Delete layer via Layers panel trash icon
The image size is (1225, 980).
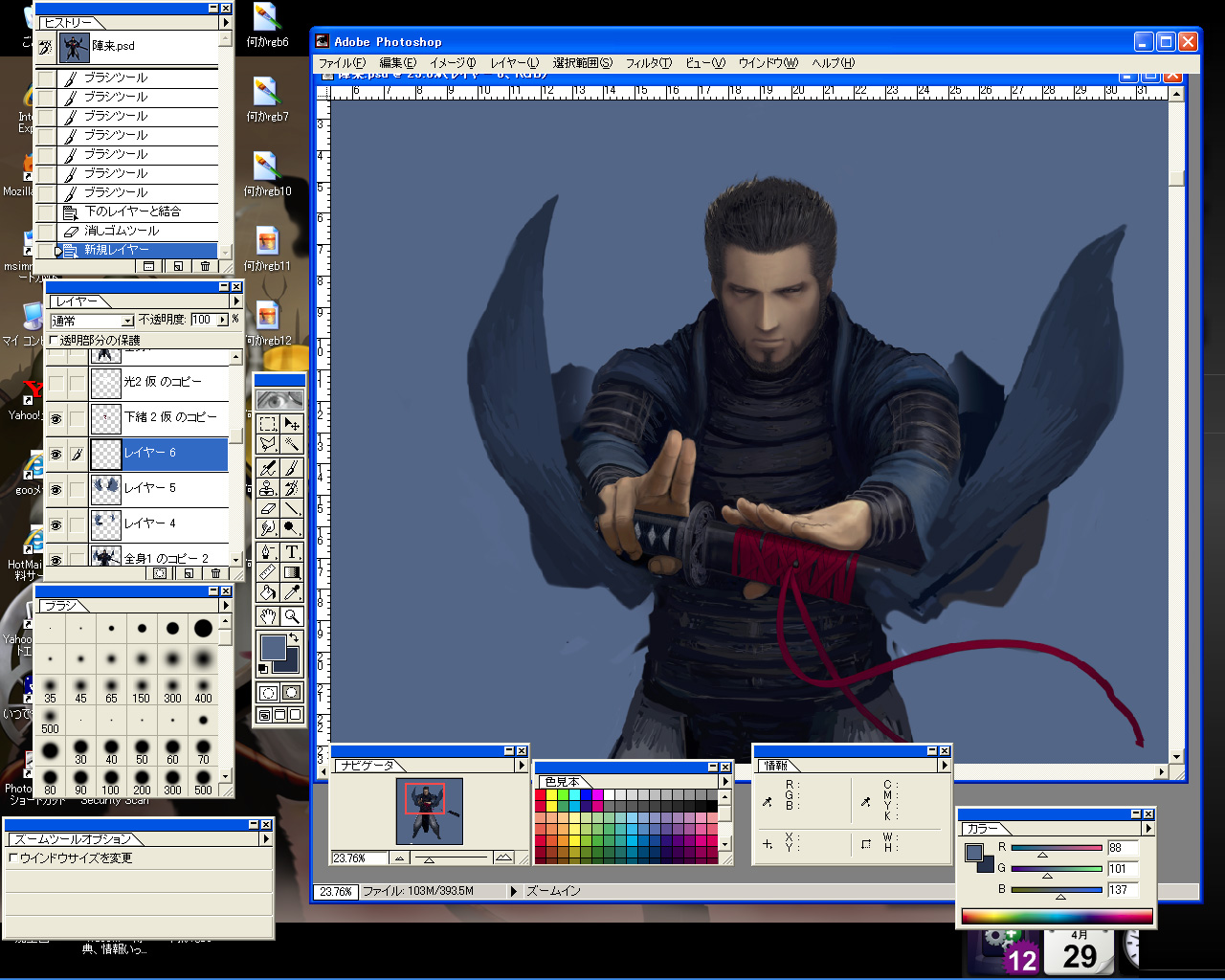215,573
